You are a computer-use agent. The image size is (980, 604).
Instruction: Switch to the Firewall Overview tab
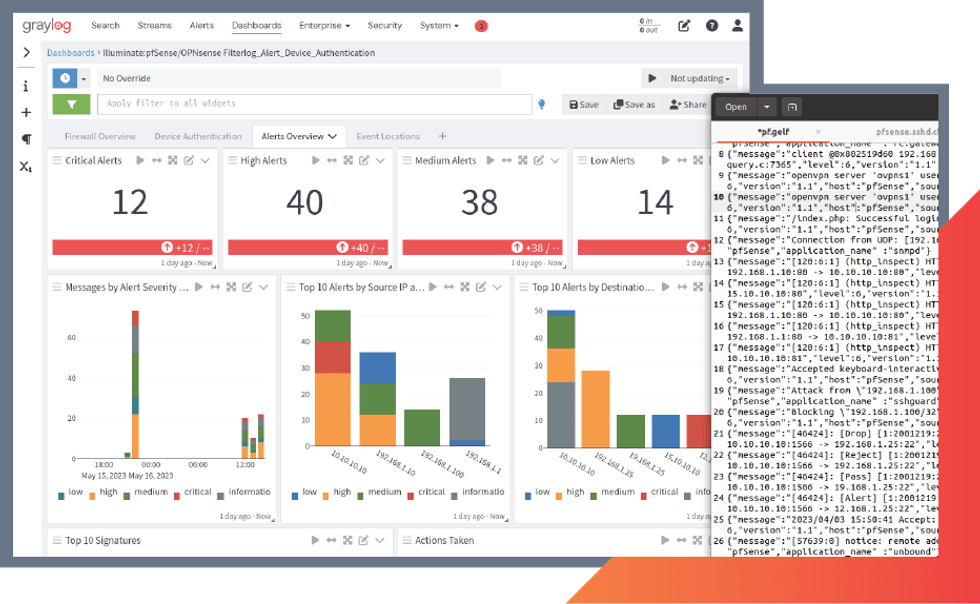point(100,136)
